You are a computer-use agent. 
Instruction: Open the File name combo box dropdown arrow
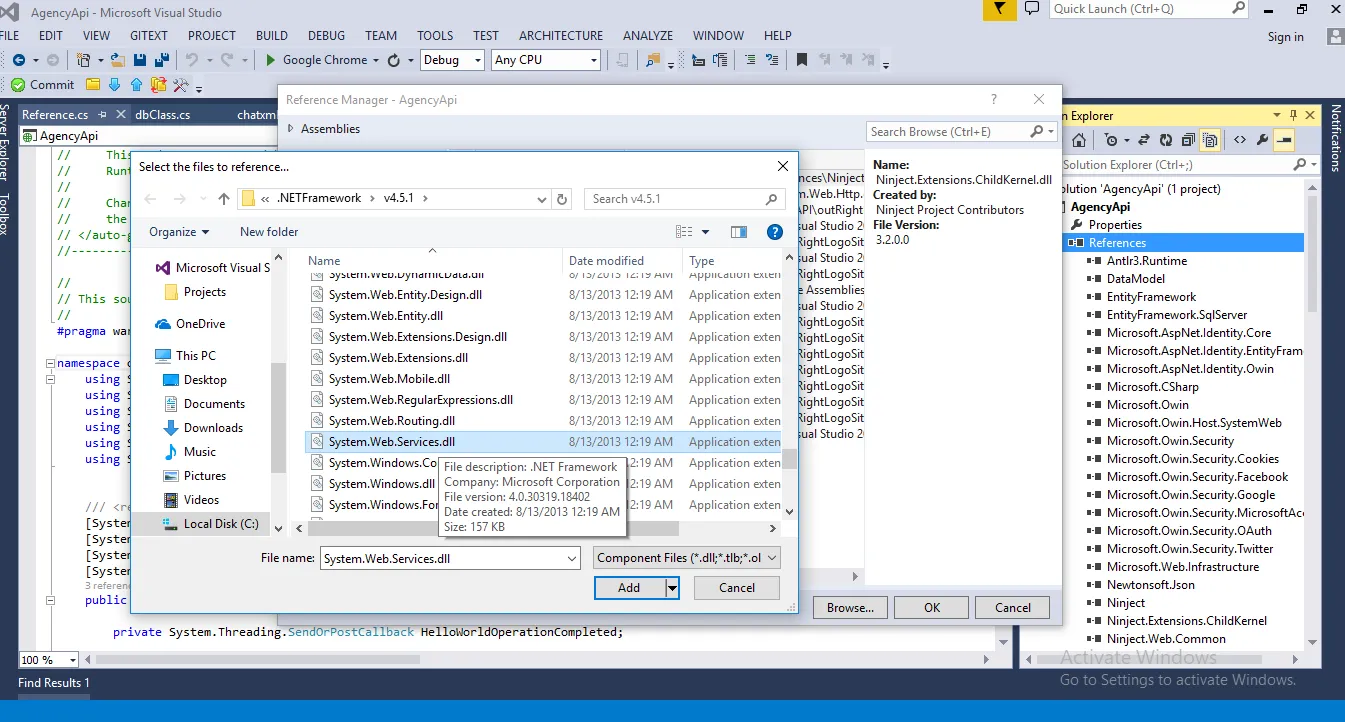click(x=571, y=558)
